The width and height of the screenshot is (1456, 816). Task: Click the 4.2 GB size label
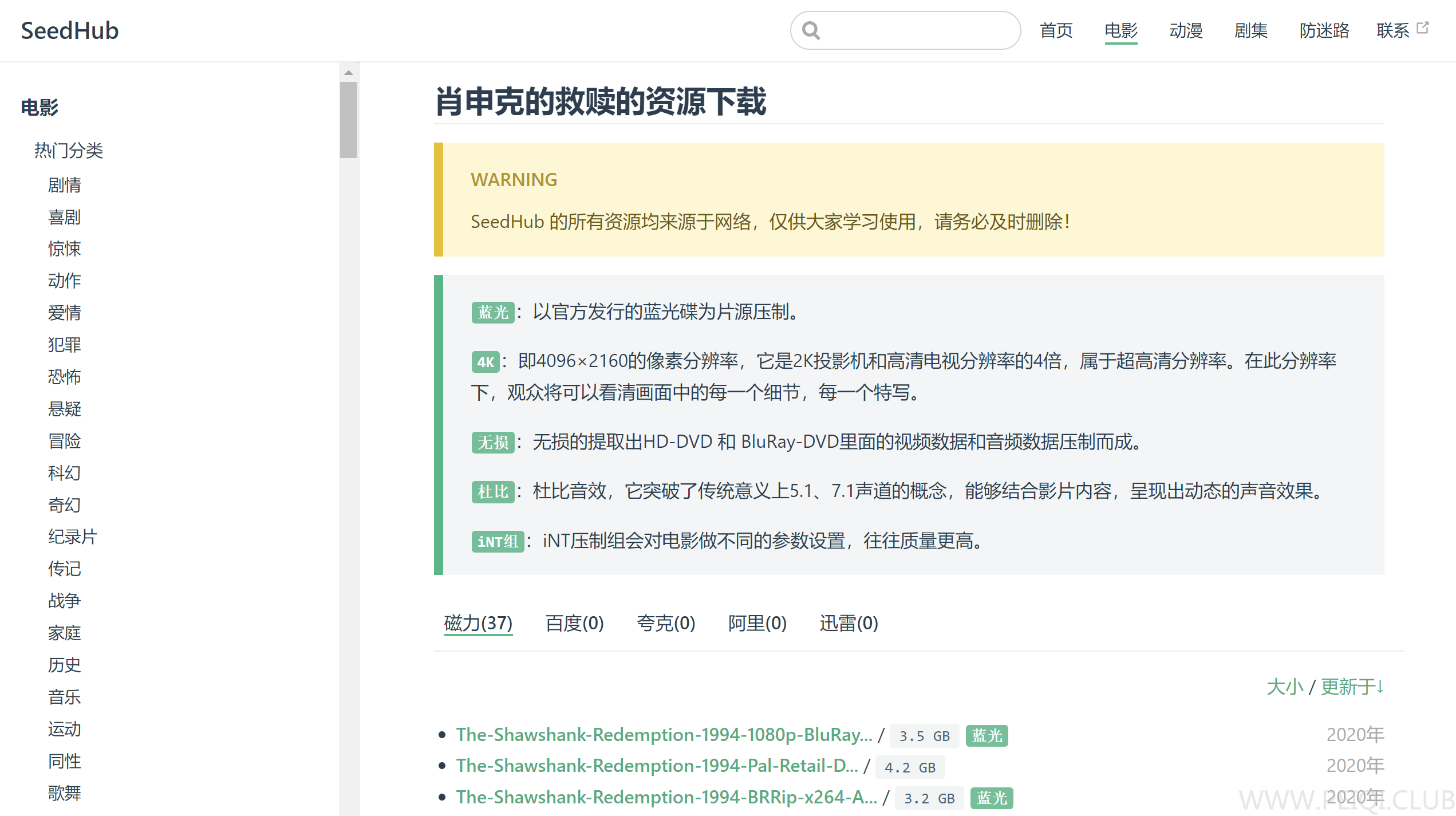[910, 767]
